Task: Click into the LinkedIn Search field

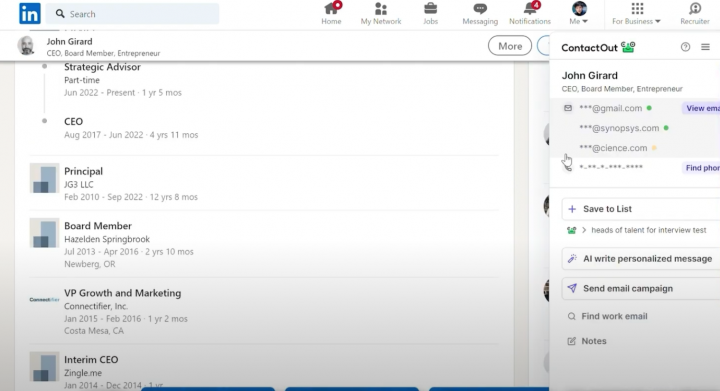Action: 133,14
